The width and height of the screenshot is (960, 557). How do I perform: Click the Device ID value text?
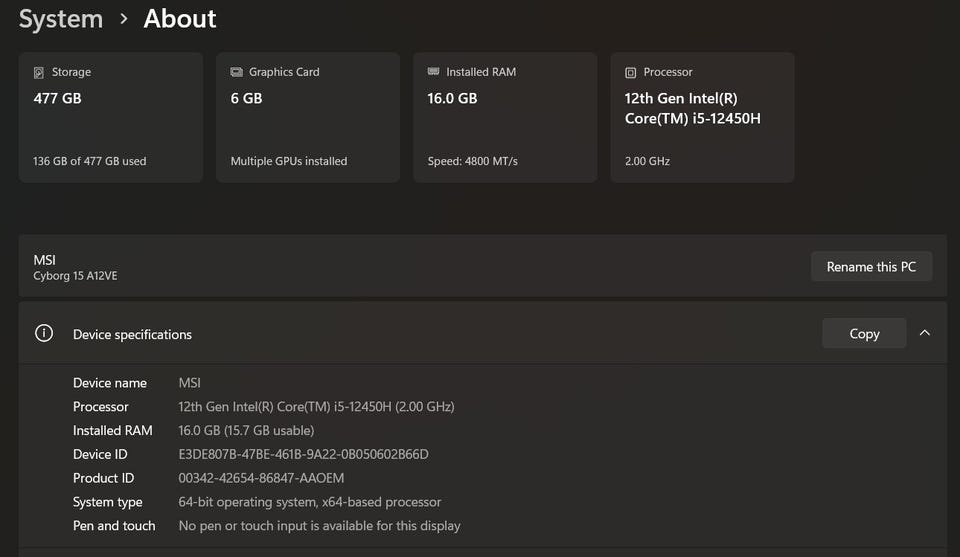303,454
